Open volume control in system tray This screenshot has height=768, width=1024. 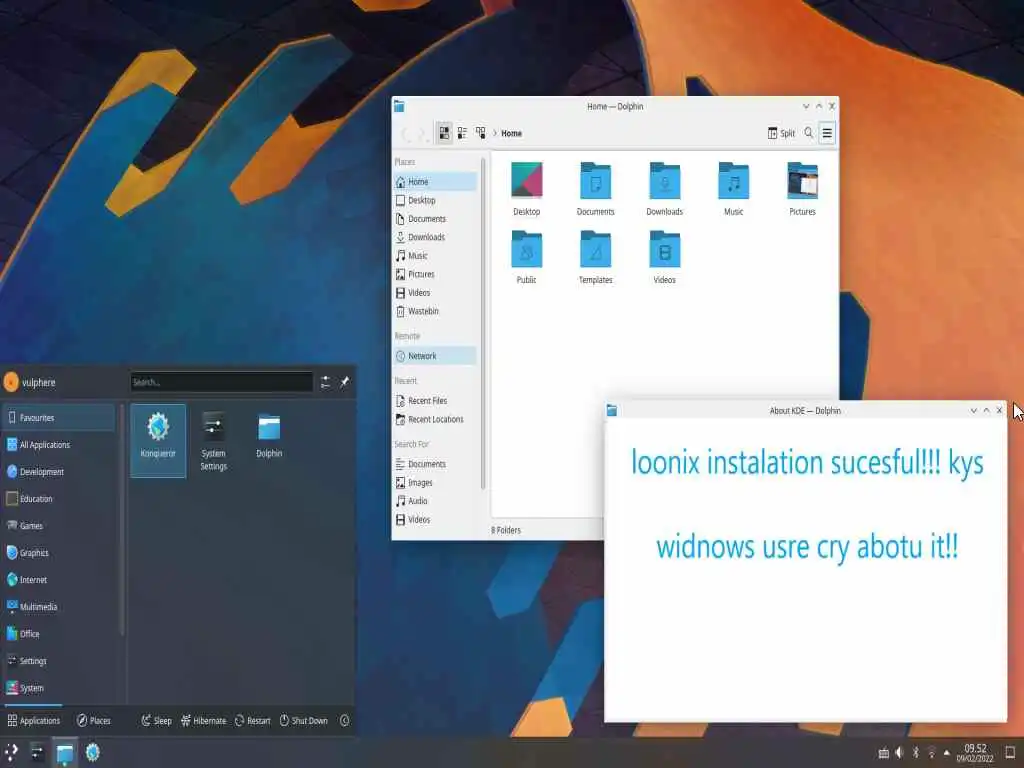[899, 753]
